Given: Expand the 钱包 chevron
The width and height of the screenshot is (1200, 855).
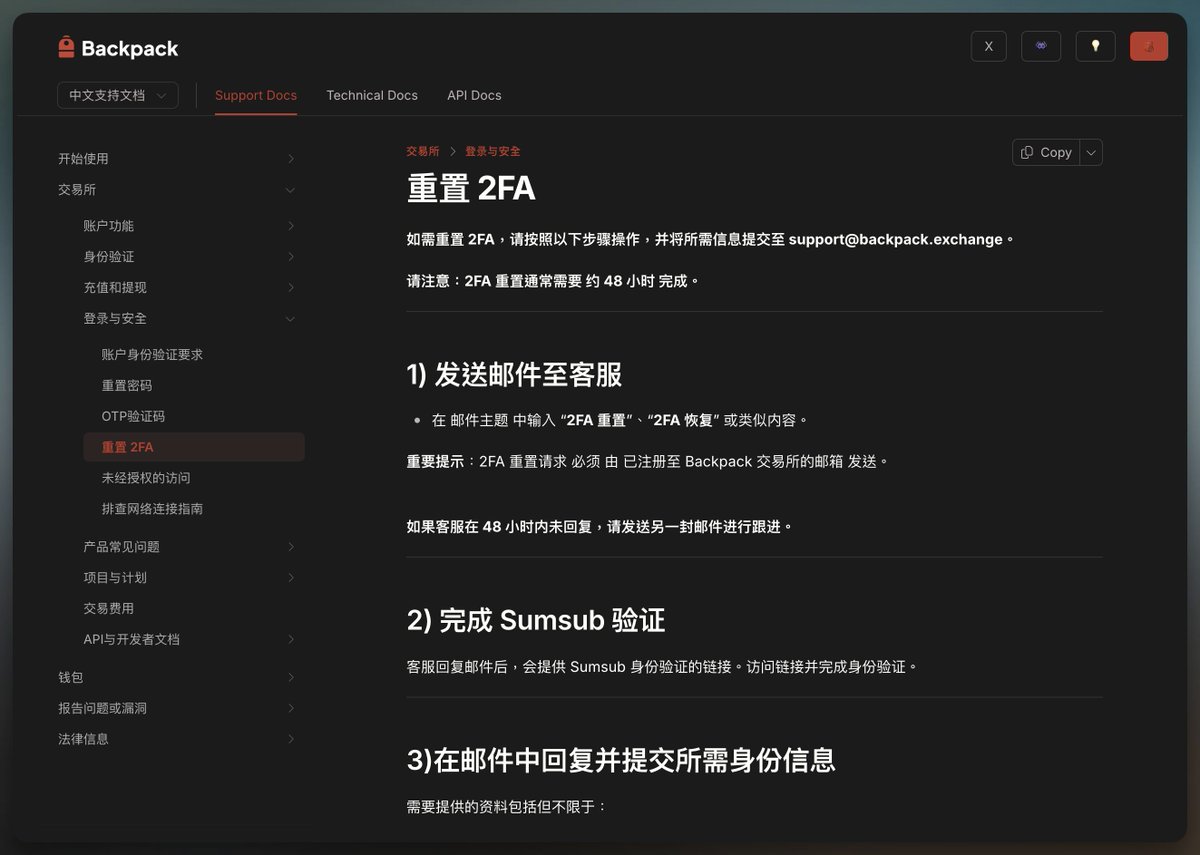Looking at the screenshot, I should tap(291, 677).
